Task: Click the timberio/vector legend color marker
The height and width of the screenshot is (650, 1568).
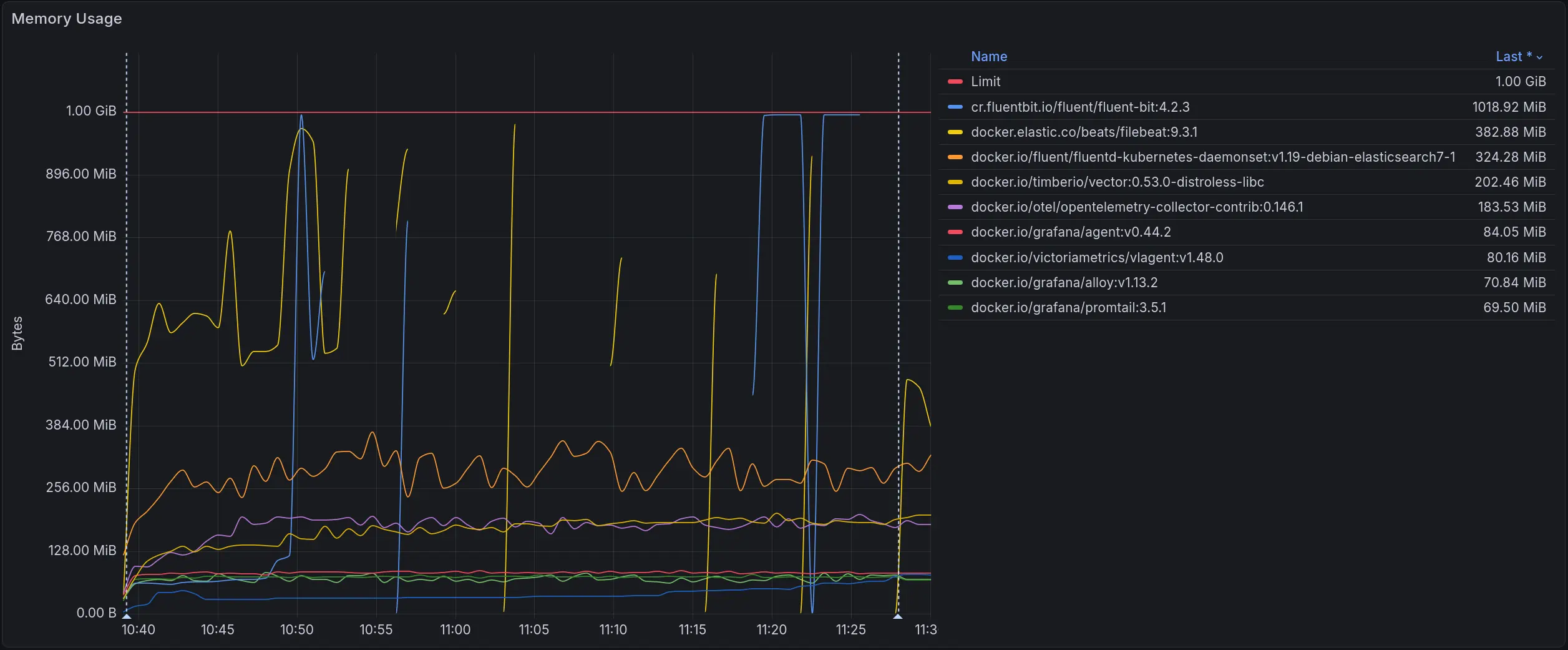Action: point(955,182)
